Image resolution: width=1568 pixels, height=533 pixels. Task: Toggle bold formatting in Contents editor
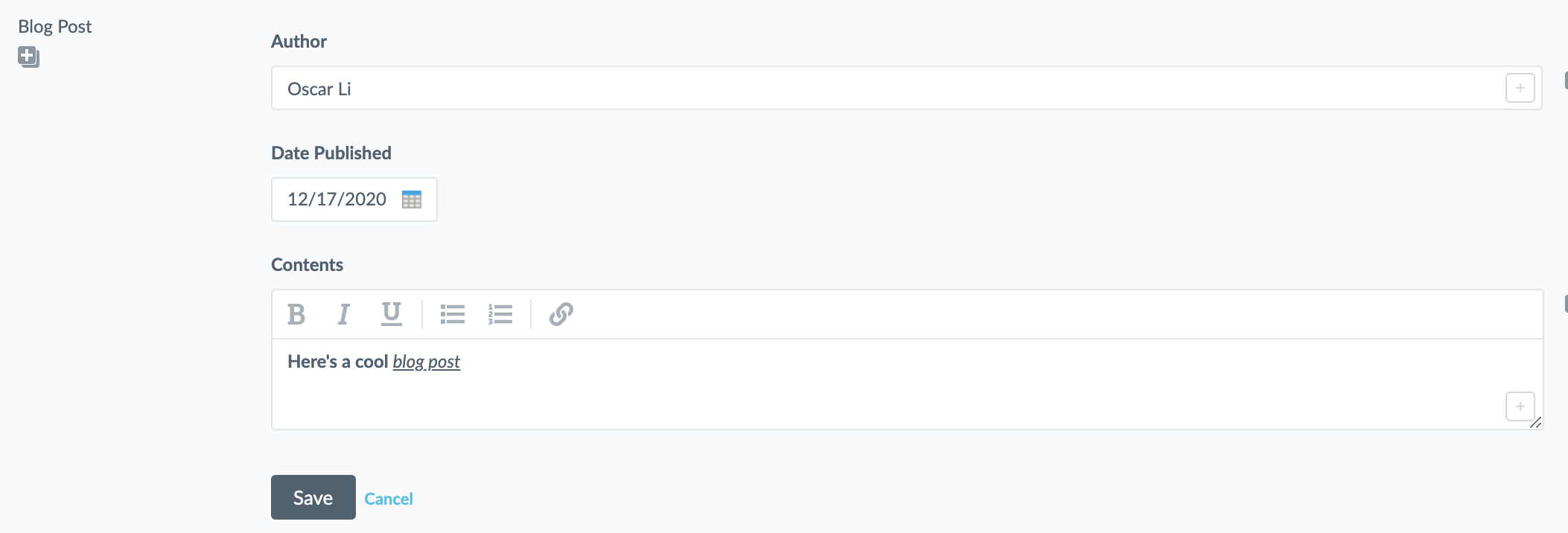point(296,314)
